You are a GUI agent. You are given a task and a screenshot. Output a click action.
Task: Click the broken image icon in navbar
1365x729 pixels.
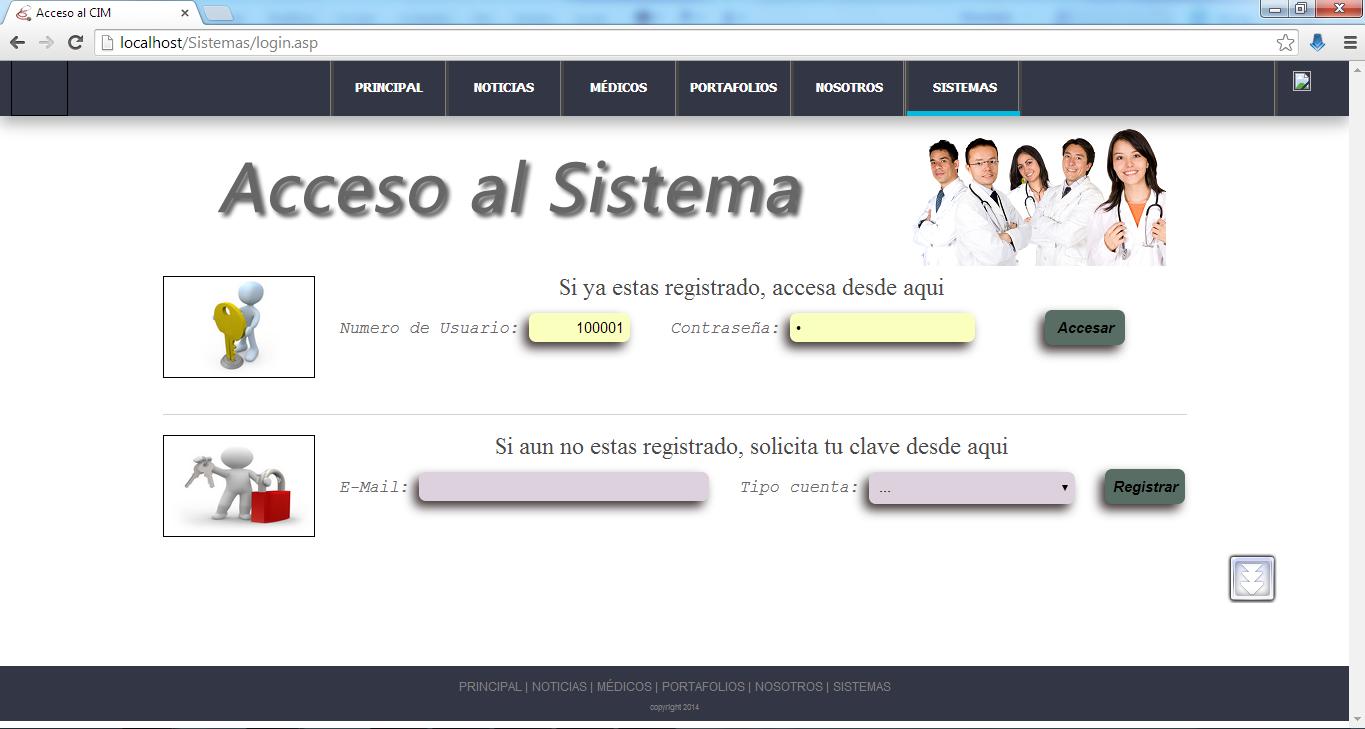[1302, 81]
